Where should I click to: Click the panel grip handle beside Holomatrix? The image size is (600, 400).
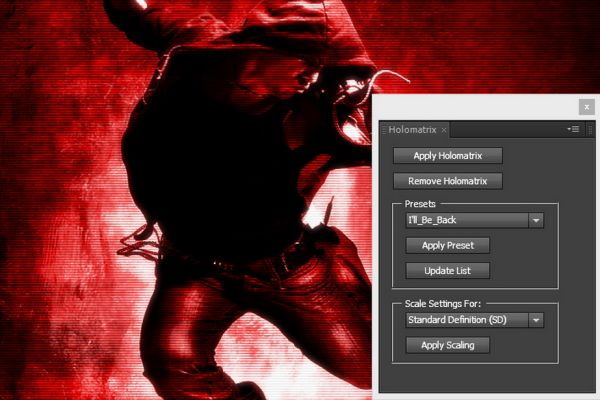click(x=384, y=130)
